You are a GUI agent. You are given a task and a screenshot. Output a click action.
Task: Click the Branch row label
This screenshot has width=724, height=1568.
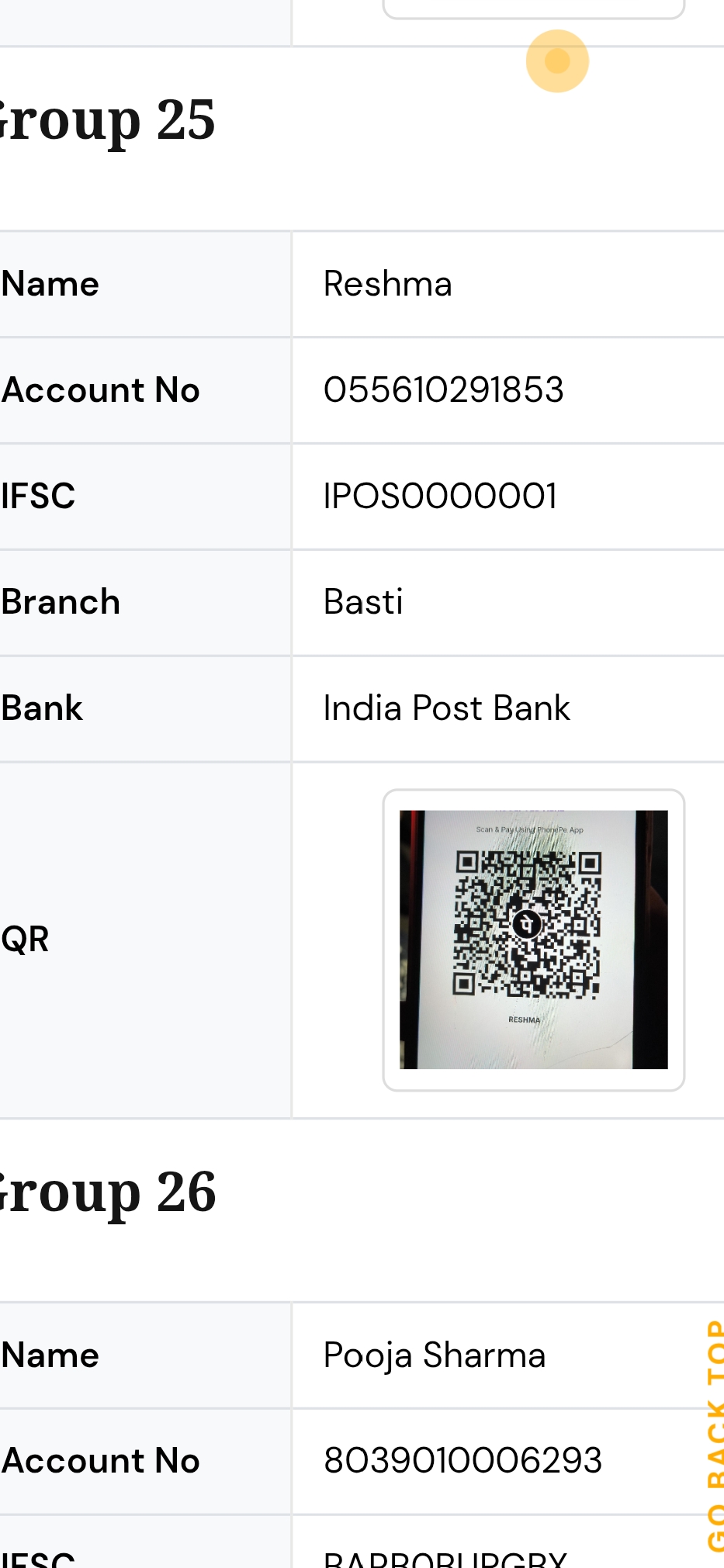click(61, 603)
